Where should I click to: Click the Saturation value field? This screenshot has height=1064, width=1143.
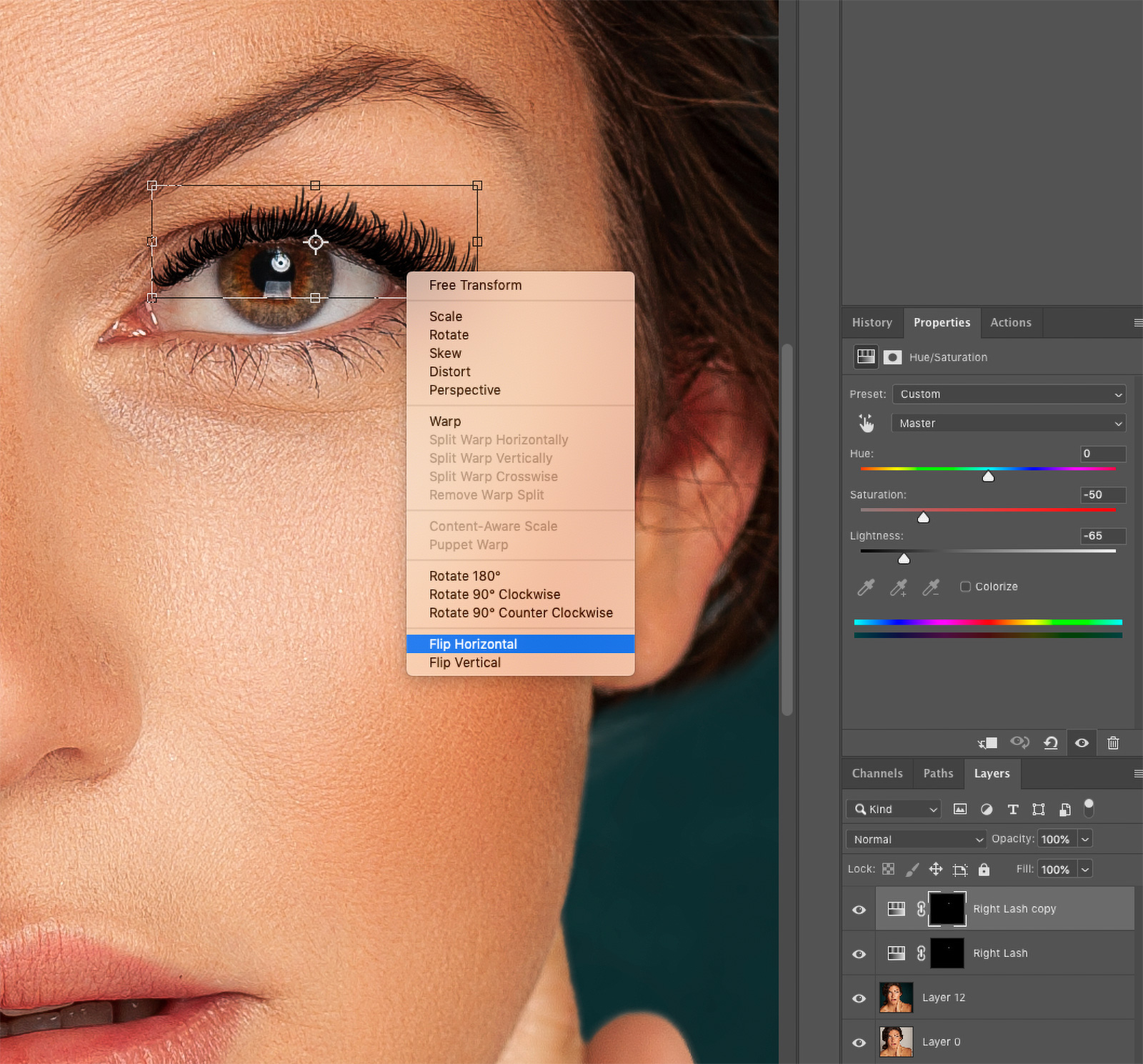point(1103,494)
